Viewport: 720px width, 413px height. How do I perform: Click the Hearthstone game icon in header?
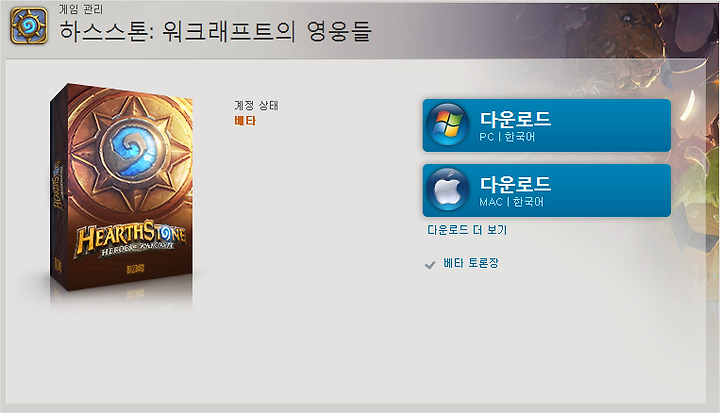pos(29,26)
